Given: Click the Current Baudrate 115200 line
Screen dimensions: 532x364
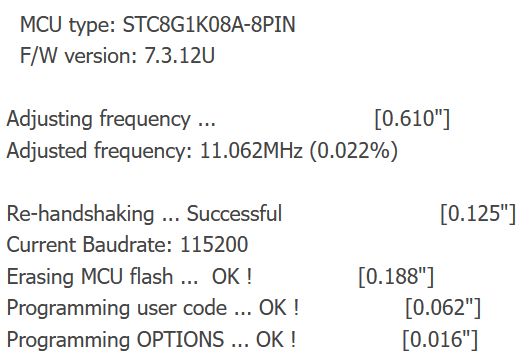Looking at the screenshot, I should pyautogui.click(x=127, y=244).
